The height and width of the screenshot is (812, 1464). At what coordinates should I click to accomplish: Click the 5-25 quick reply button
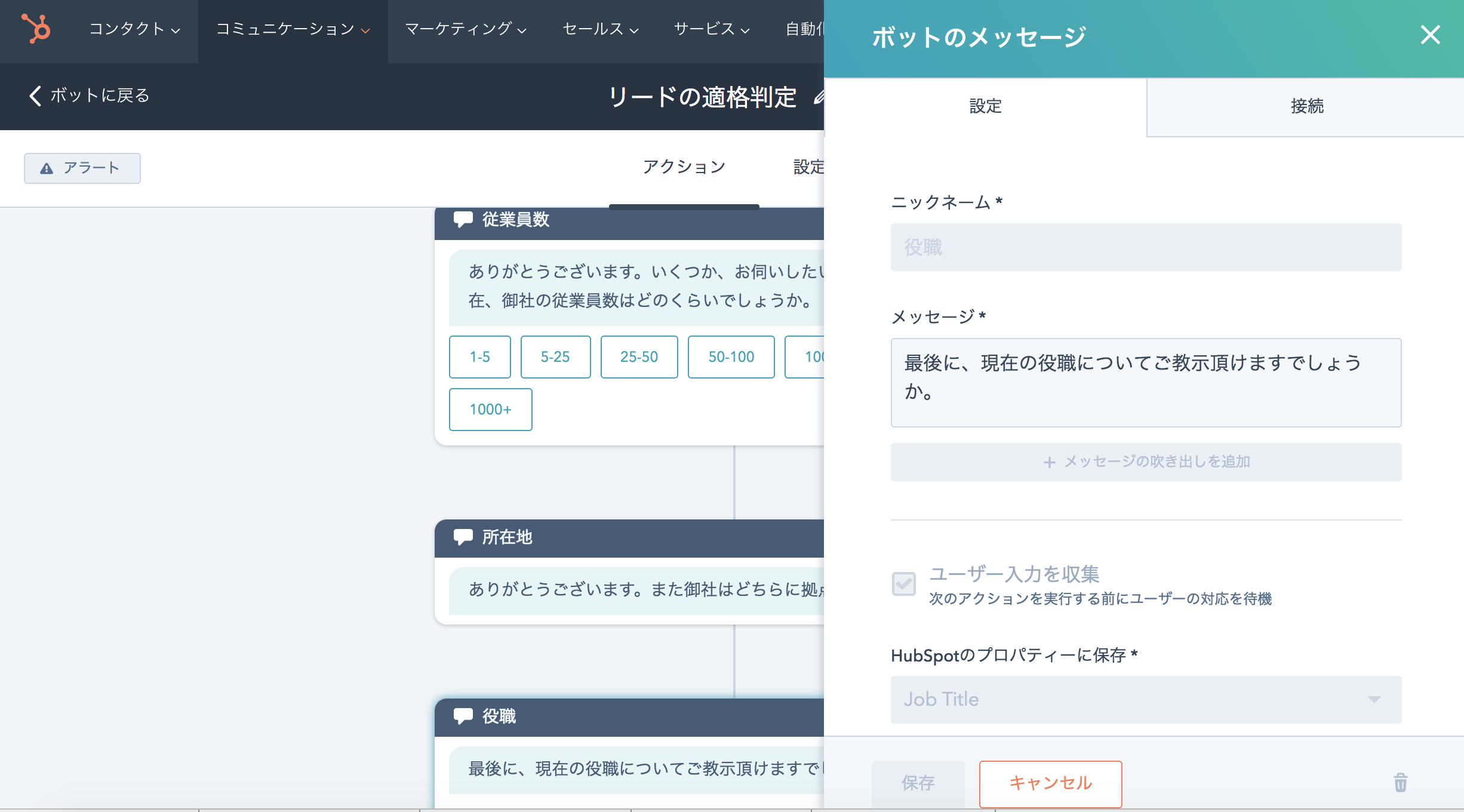coord(556,357)
